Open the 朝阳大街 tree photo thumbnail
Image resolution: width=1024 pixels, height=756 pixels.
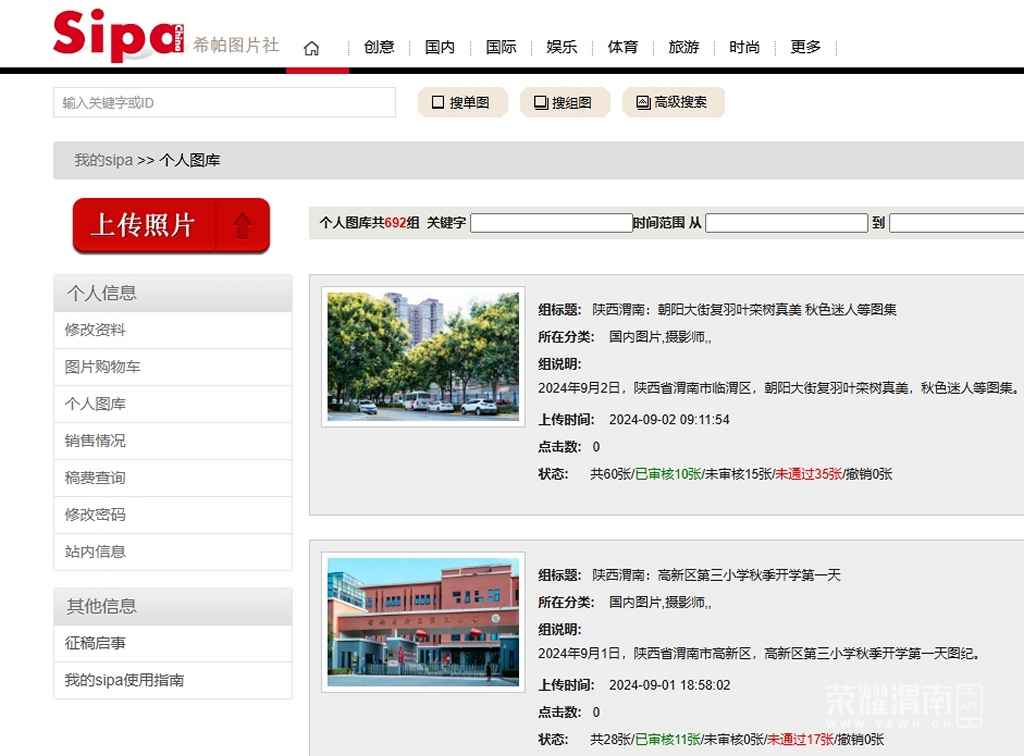click(x=423, y=356)
